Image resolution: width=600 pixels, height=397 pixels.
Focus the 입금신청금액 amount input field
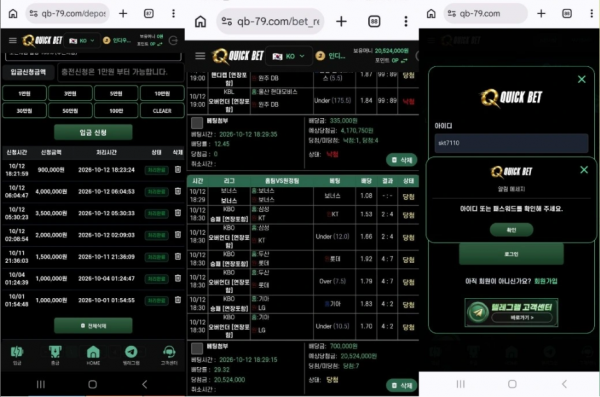coord(120,72)
